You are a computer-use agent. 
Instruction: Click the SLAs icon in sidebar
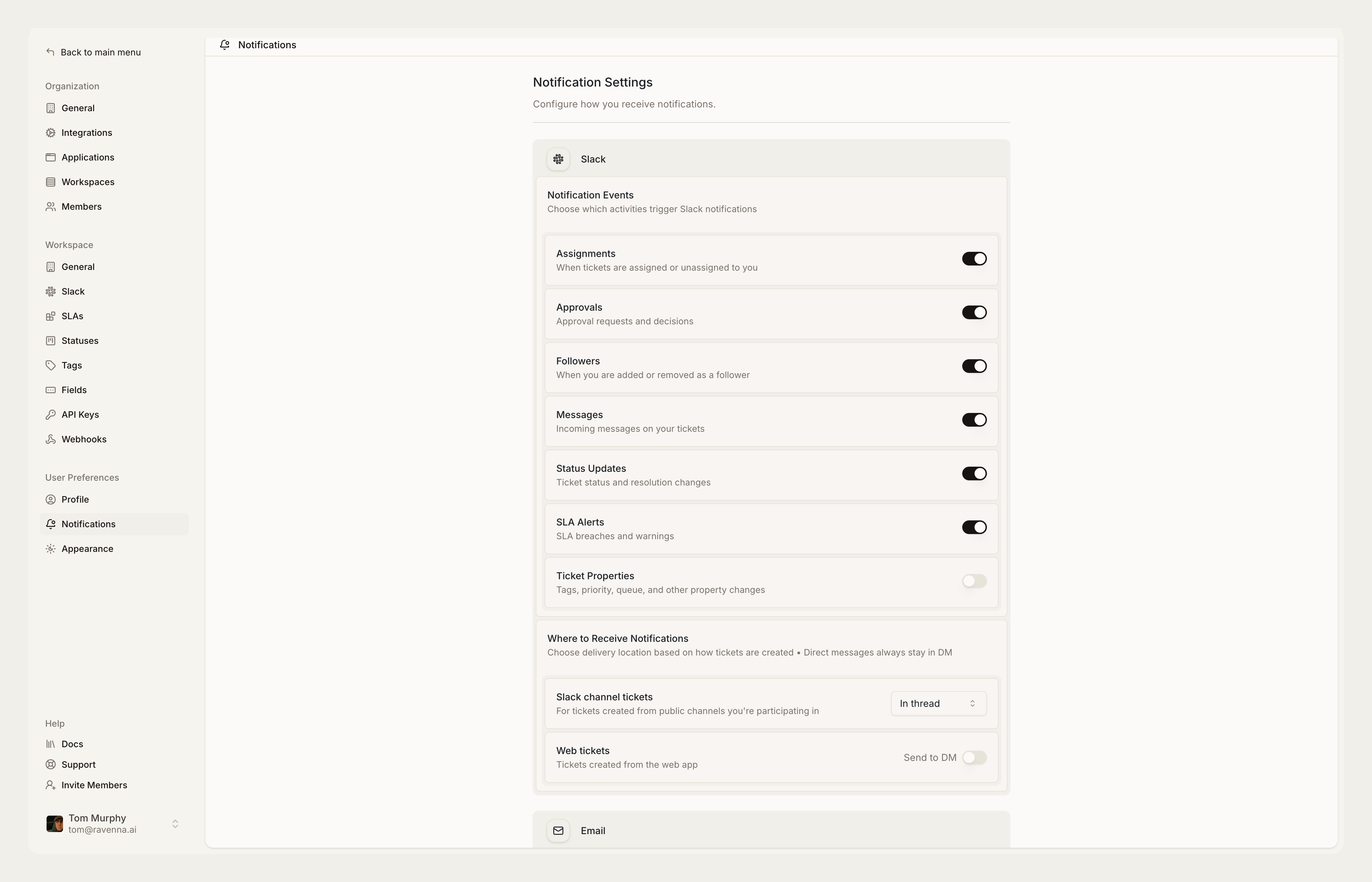click(x=50, y=316)
